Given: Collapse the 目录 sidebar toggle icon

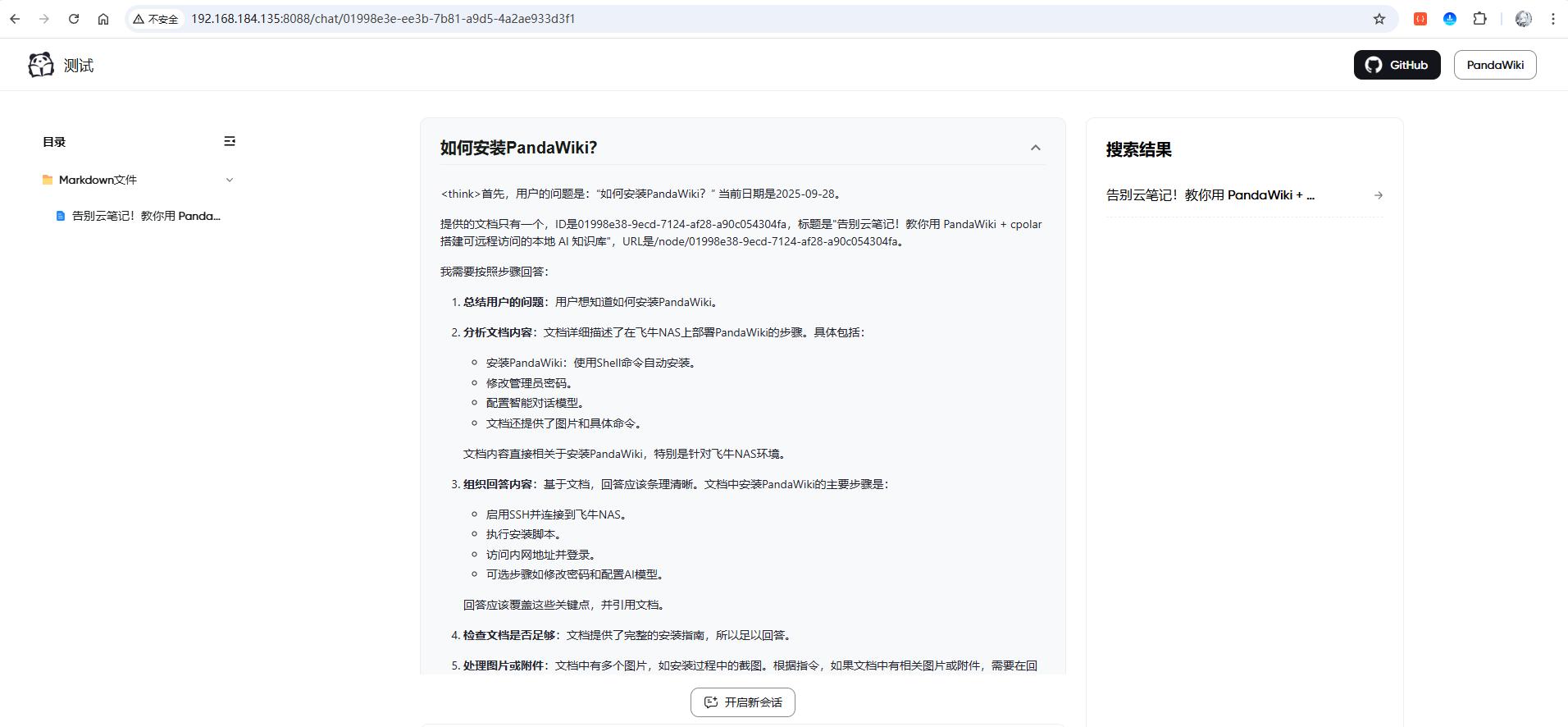Looking at the screenshot, I should pos(230,141).
